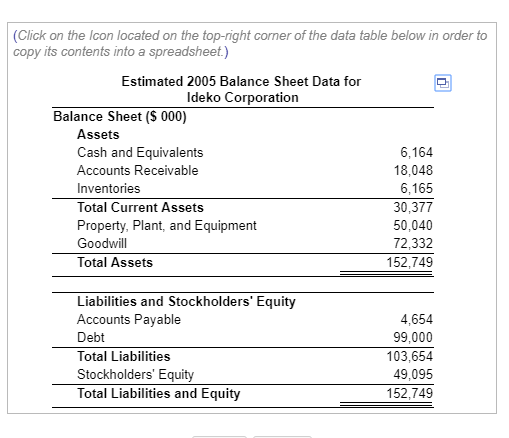This screenshot has width=509, height=438.
Task: Click the 4,654 accounts payable value
Action: [x=417, y=319]
